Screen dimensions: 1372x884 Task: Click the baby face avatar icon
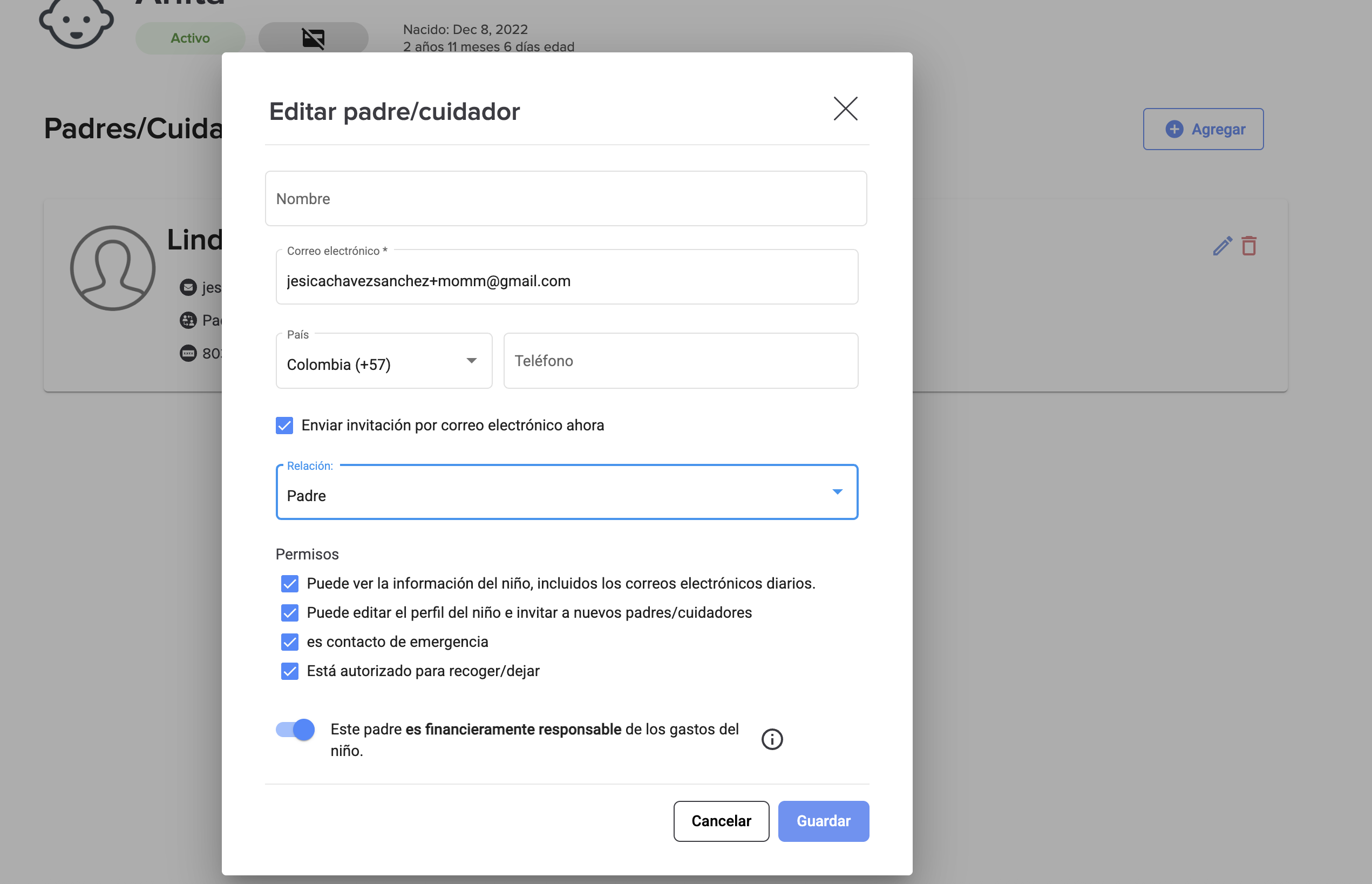point(76,23)
